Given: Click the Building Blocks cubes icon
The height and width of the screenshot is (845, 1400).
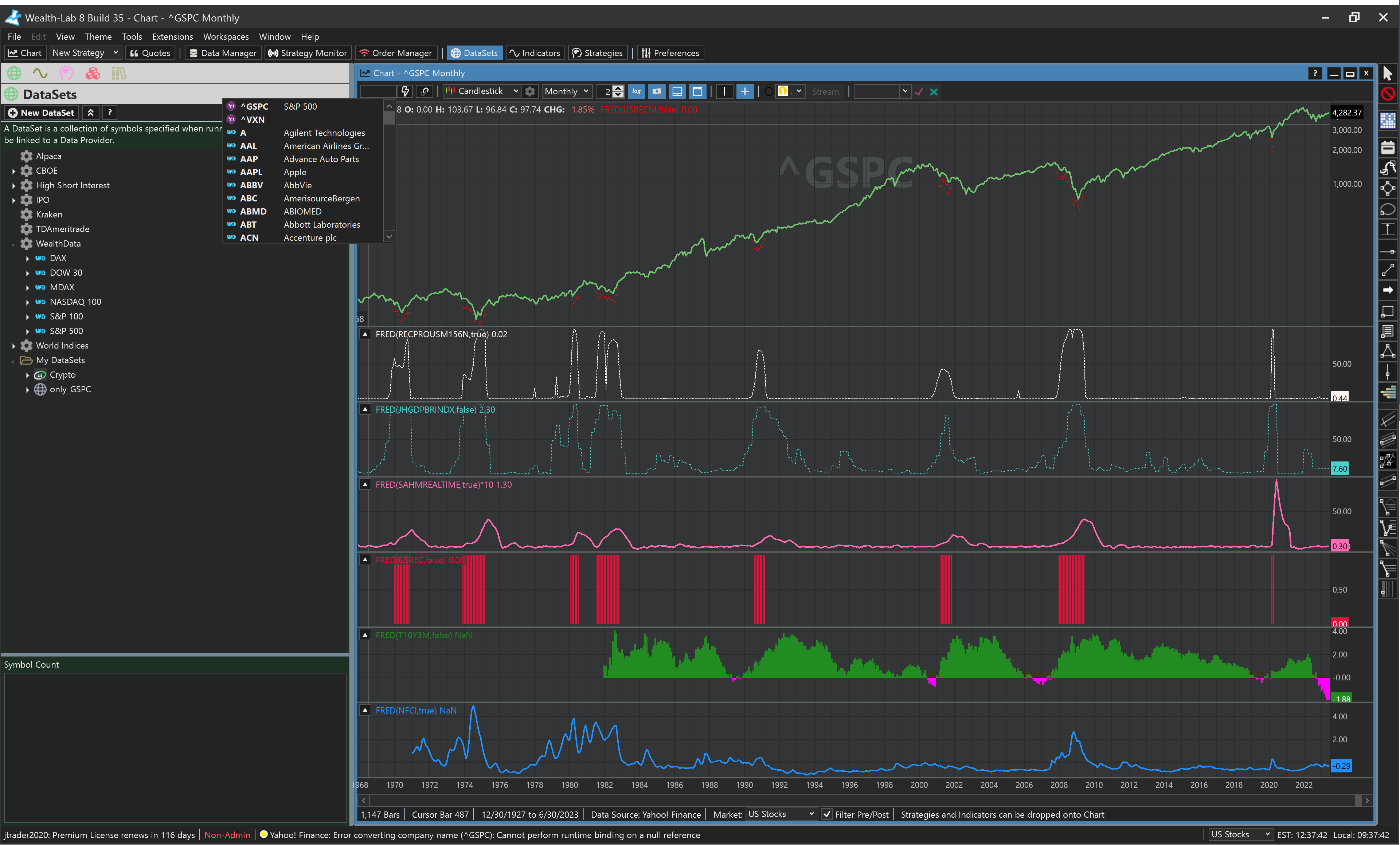Looking at the screenshot, I should 93,73.
